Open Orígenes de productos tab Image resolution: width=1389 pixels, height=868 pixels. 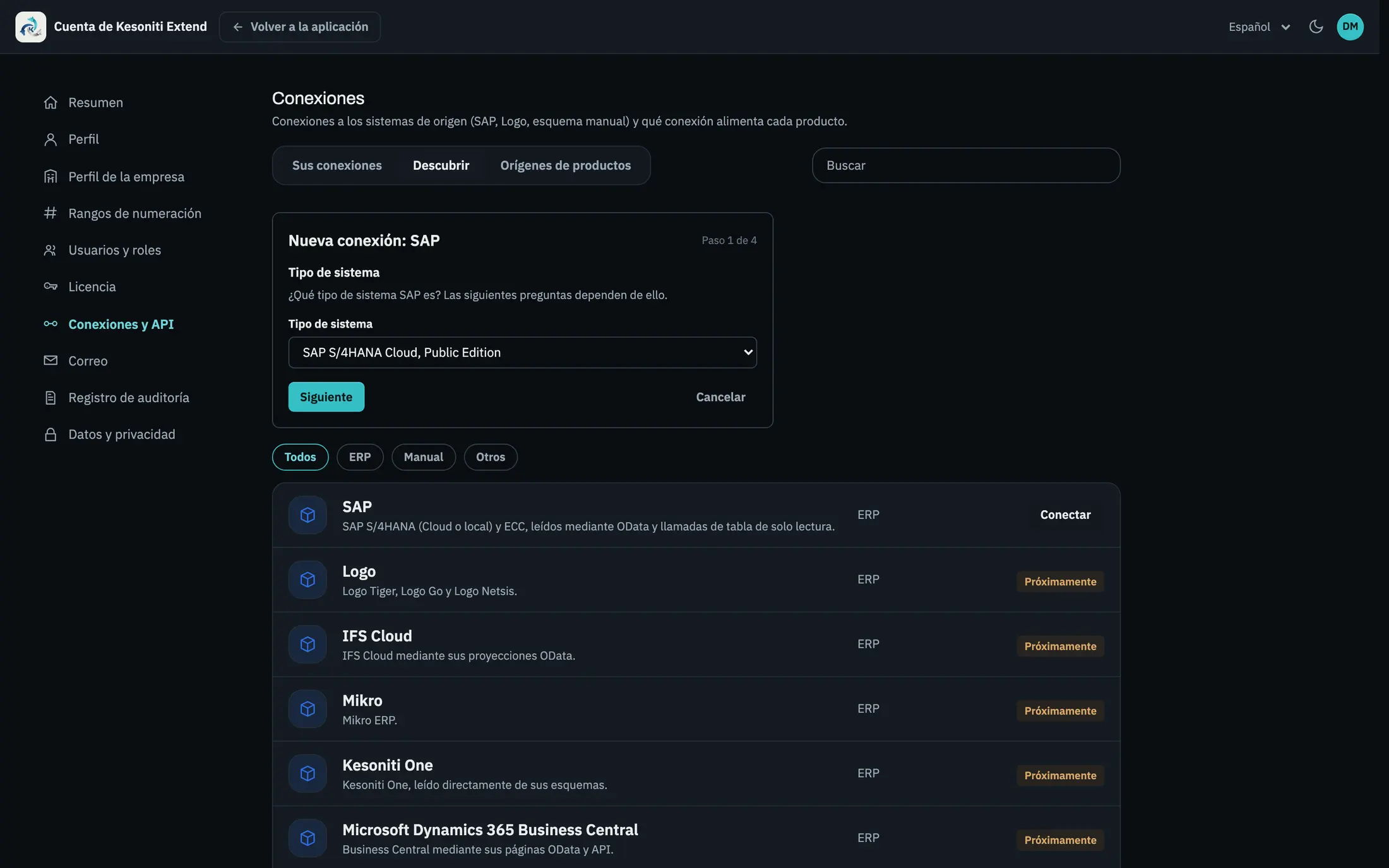[565, 165]
